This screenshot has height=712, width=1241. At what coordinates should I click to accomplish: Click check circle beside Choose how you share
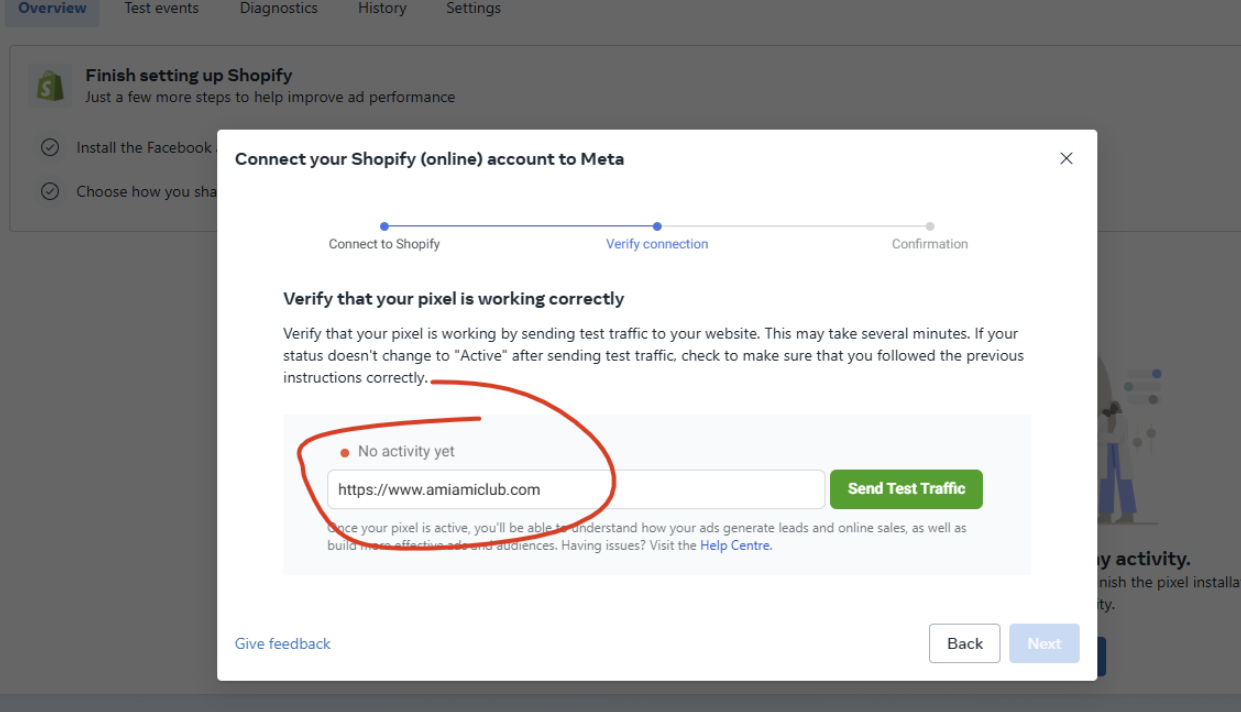(x=50, y=191)
